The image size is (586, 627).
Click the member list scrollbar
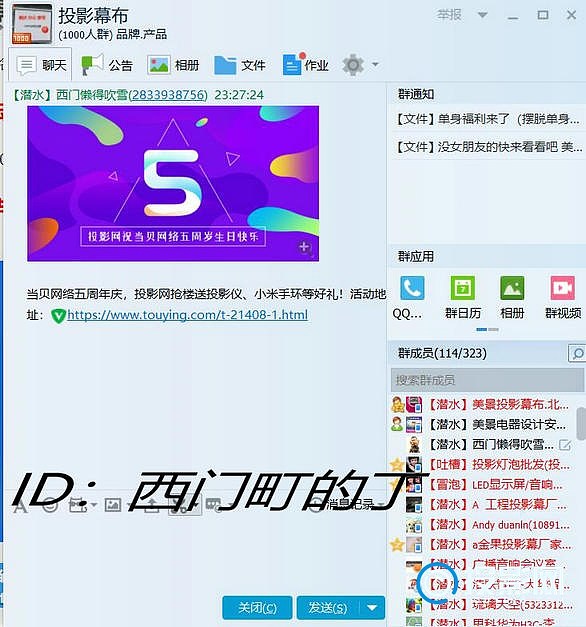[x=581, y=424]
